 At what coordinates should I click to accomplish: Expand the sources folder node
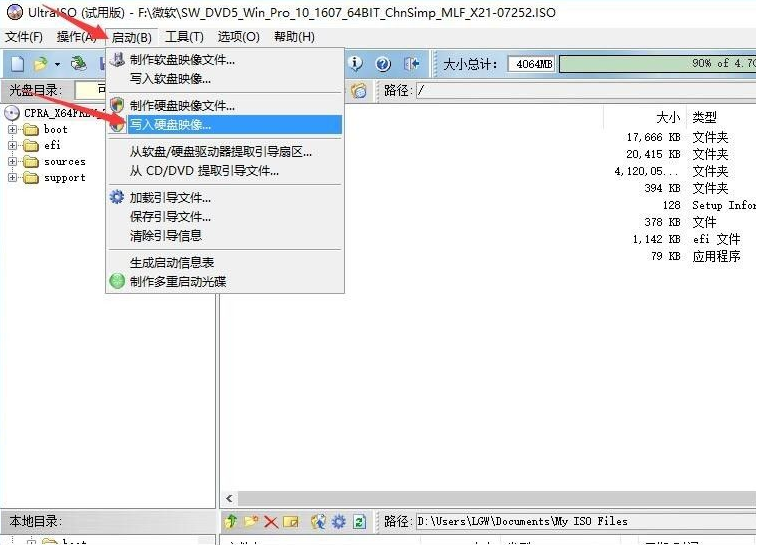13,161
